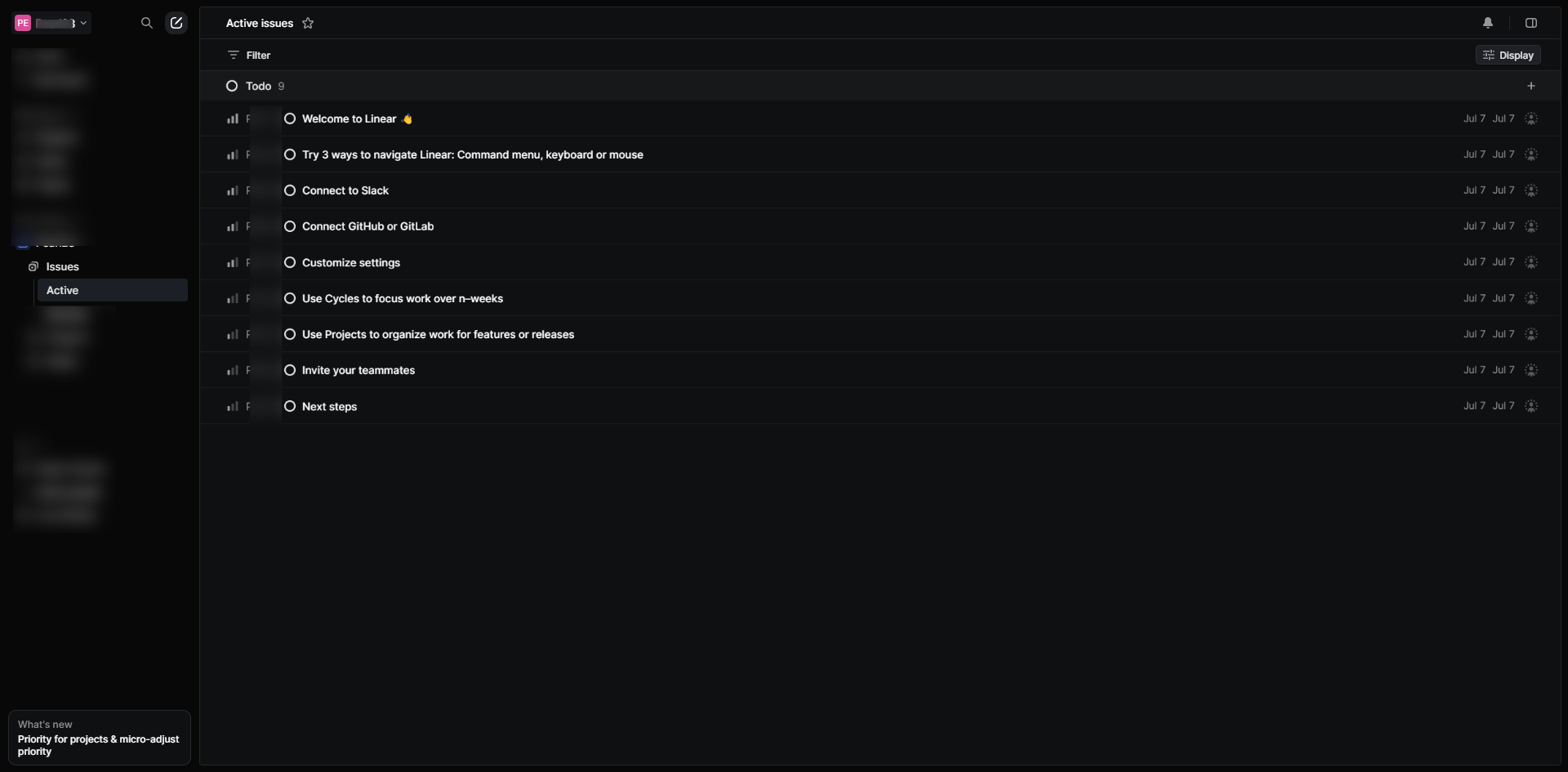The width and height of the screenshot is (1568, 772).
Task: Star the Active issues view
Action: (x=308, y=23)
